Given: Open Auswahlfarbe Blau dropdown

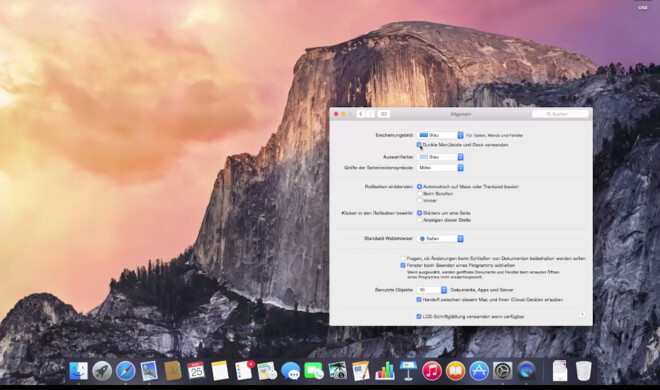Looking at the screenshot, I should (440, 157).
